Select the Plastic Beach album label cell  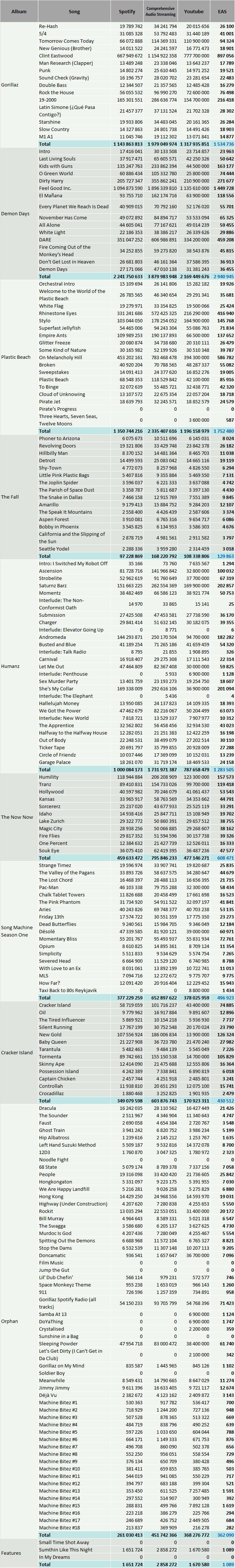tap(18, 357)
